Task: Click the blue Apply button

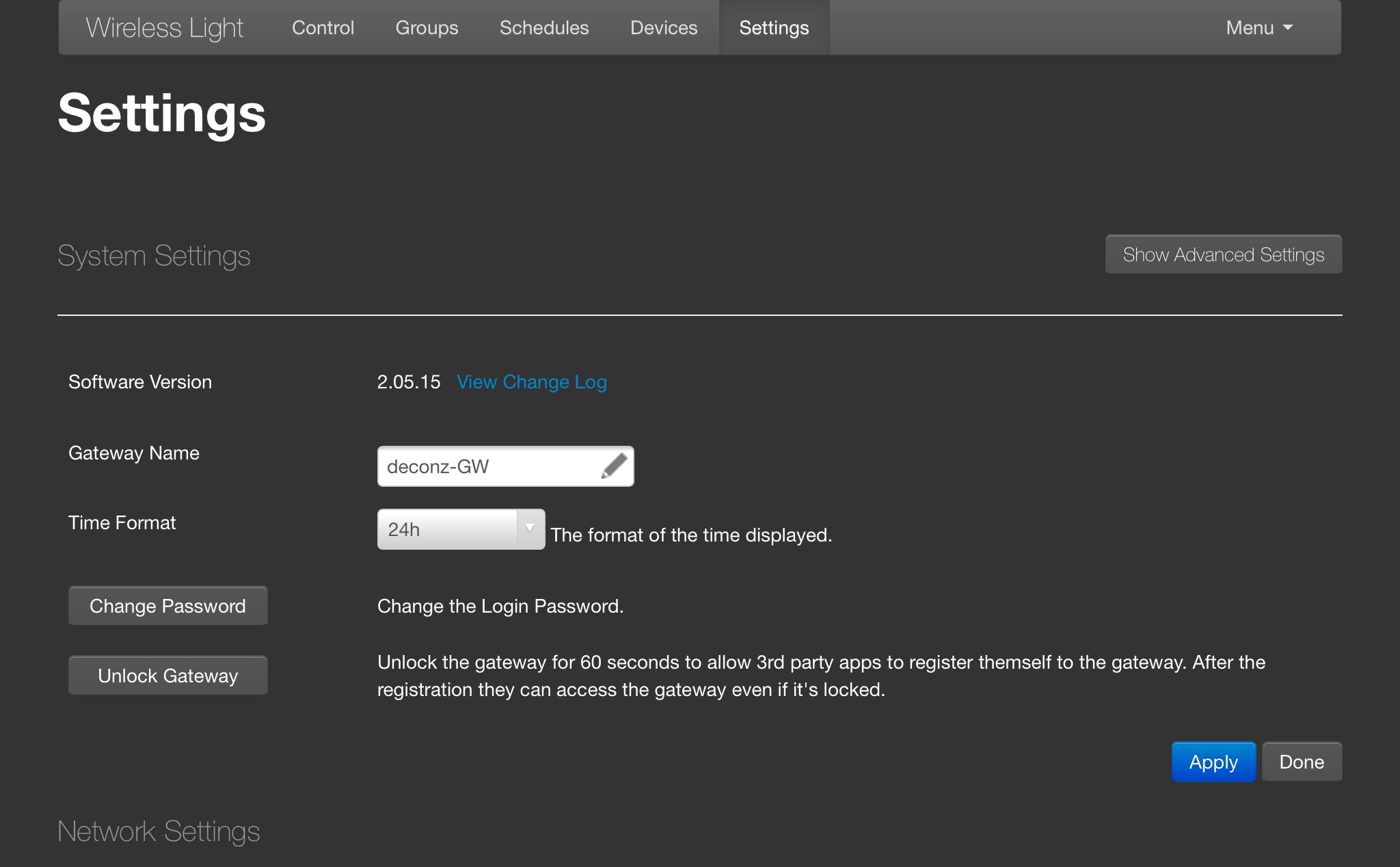Action: [x=1213, y=762]
